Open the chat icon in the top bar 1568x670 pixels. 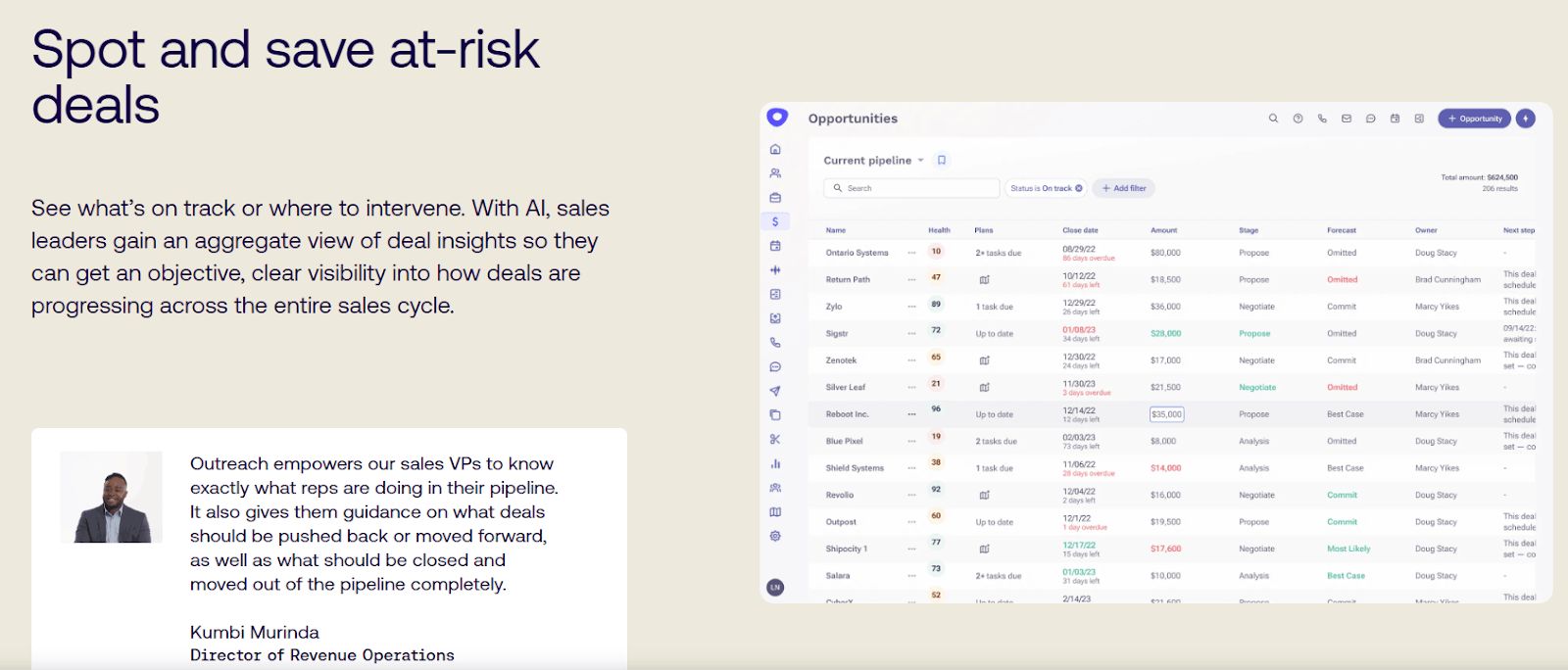[x=1370, y=119]
